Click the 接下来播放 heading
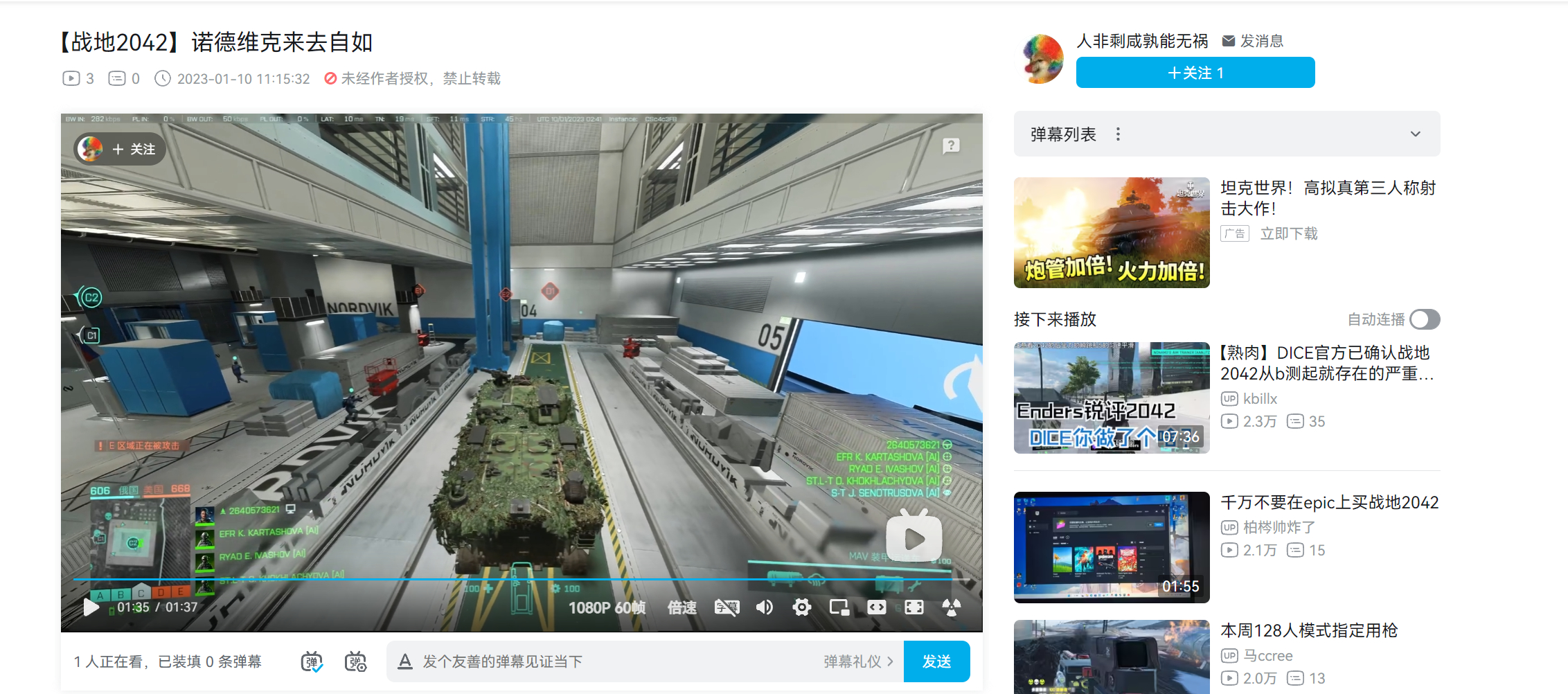Viewport: 1568px width, 694px height. point(1055,319)
